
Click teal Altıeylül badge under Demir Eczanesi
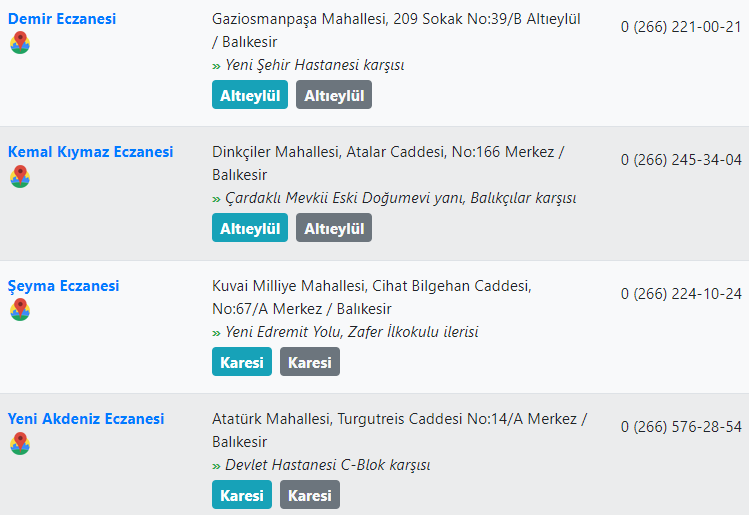coord(250,95)
